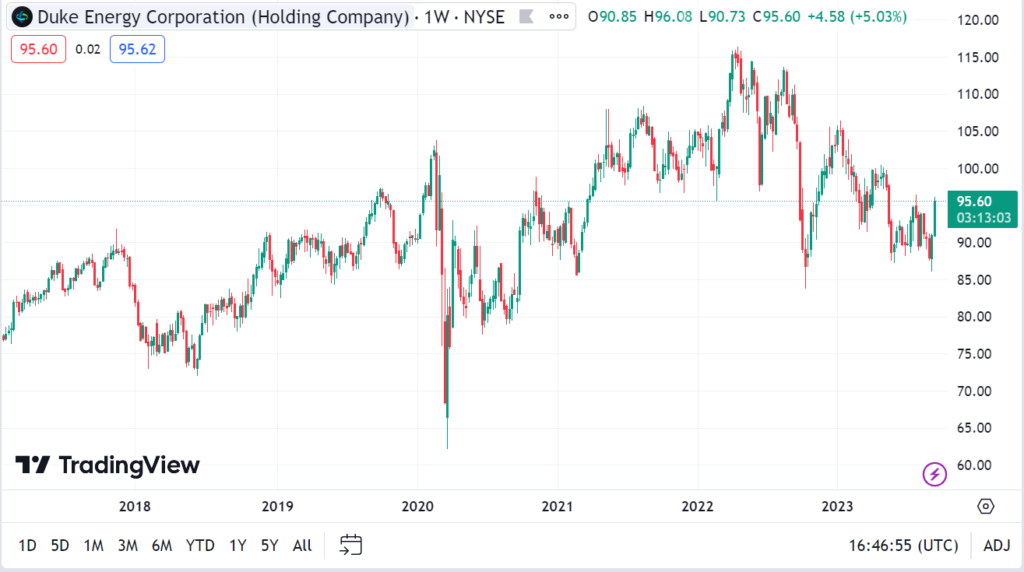The width and height of the screenshot is (1024, 572).
Task: Click the TradingView logo
Action: [x=108, y=465]
